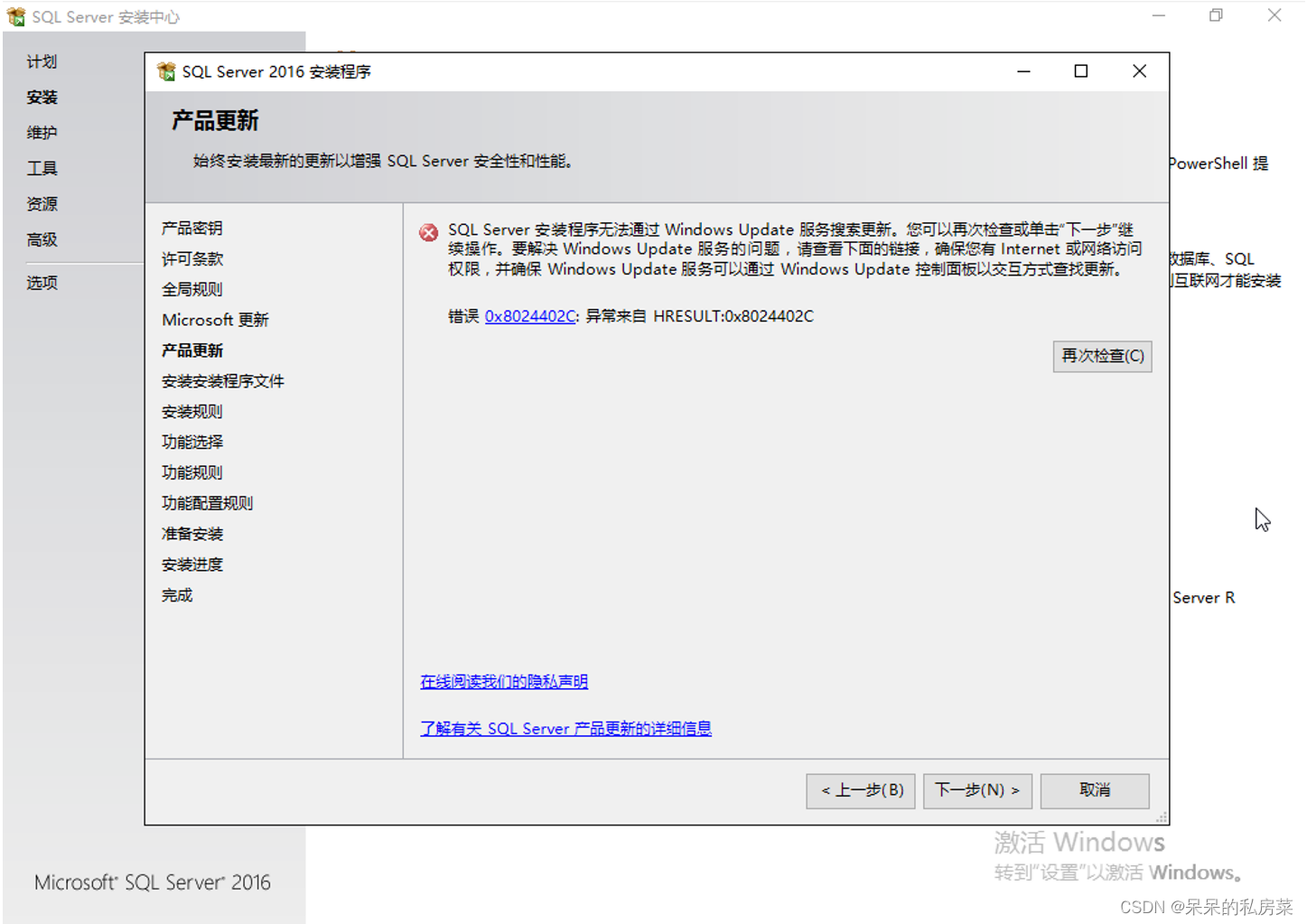Image resolution: width=1307 pixels, height=924 pixels.
Task: Click the 全局规则 step
Action: [x=191, y=289]
